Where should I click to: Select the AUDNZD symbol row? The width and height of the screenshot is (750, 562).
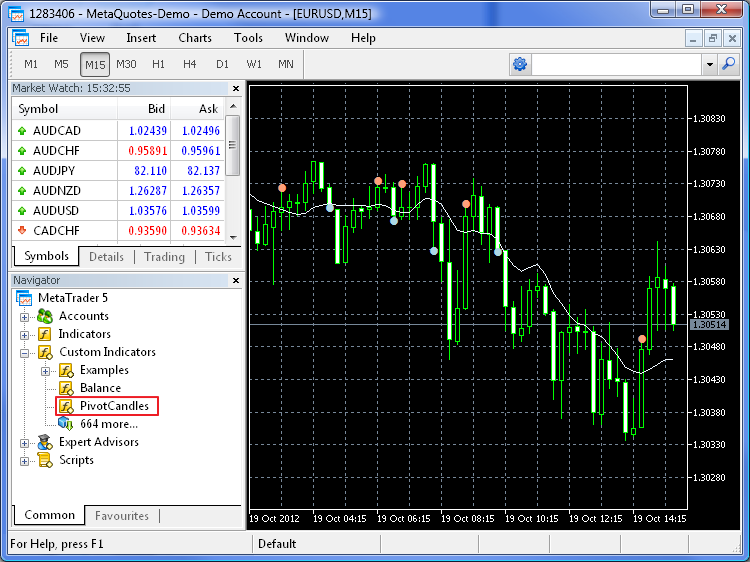(x=118, y=191)
